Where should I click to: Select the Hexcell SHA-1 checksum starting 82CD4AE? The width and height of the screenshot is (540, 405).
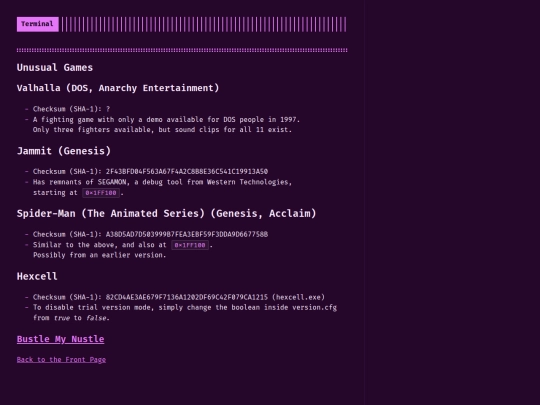click(187, 297)
